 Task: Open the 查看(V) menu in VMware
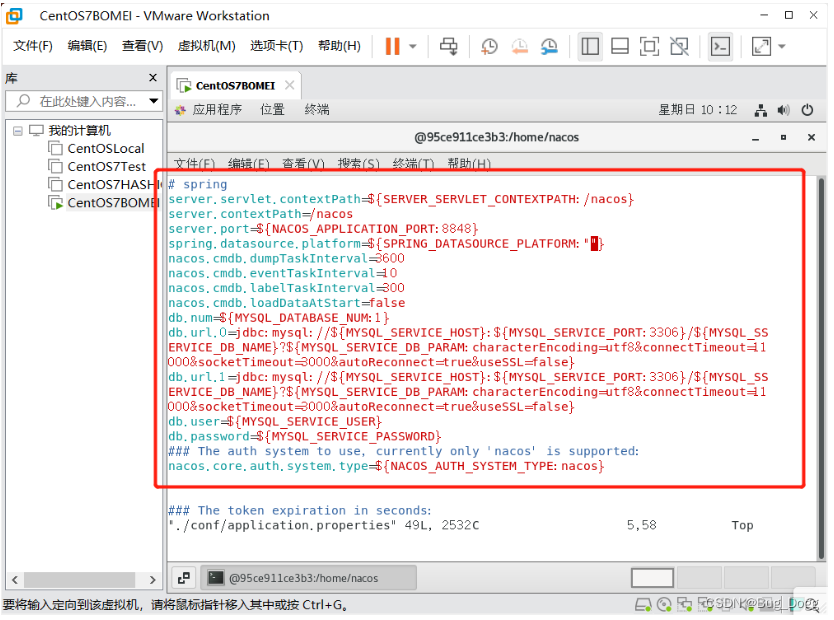click(x=142, y=46)
